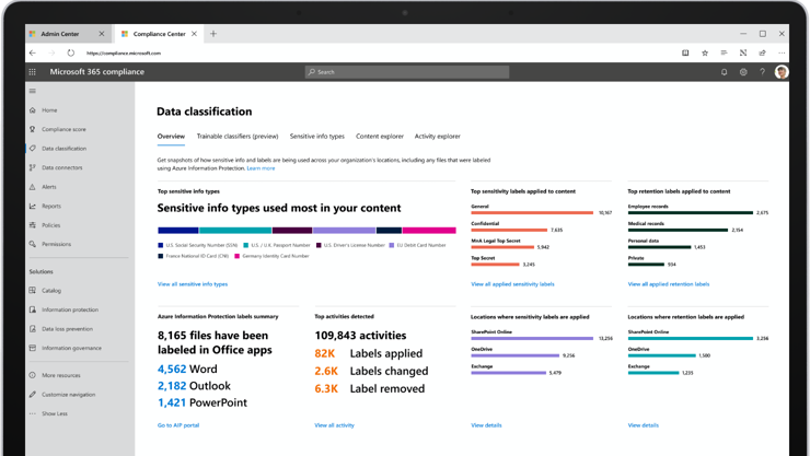Click the Employee records retention bar
Viewport: 810px width, 456px height.
click(690, 213)
